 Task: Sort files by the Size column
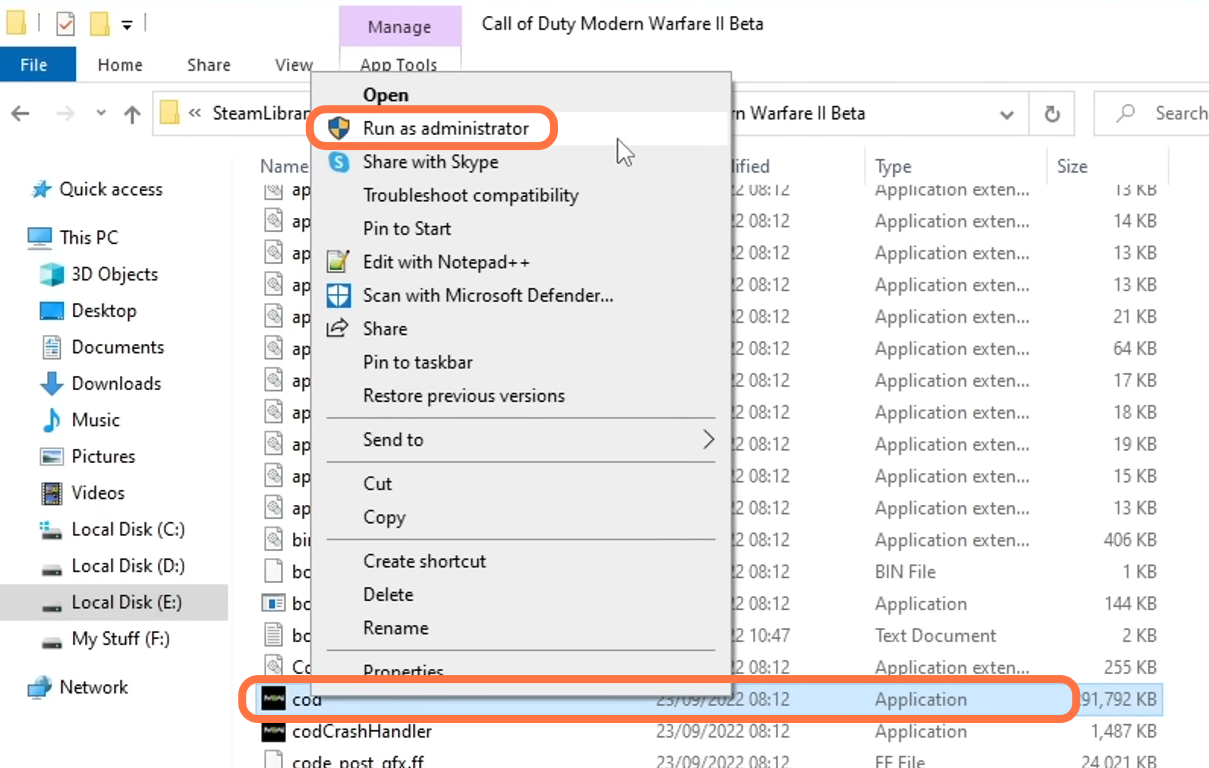click(x=1072, y=167)
